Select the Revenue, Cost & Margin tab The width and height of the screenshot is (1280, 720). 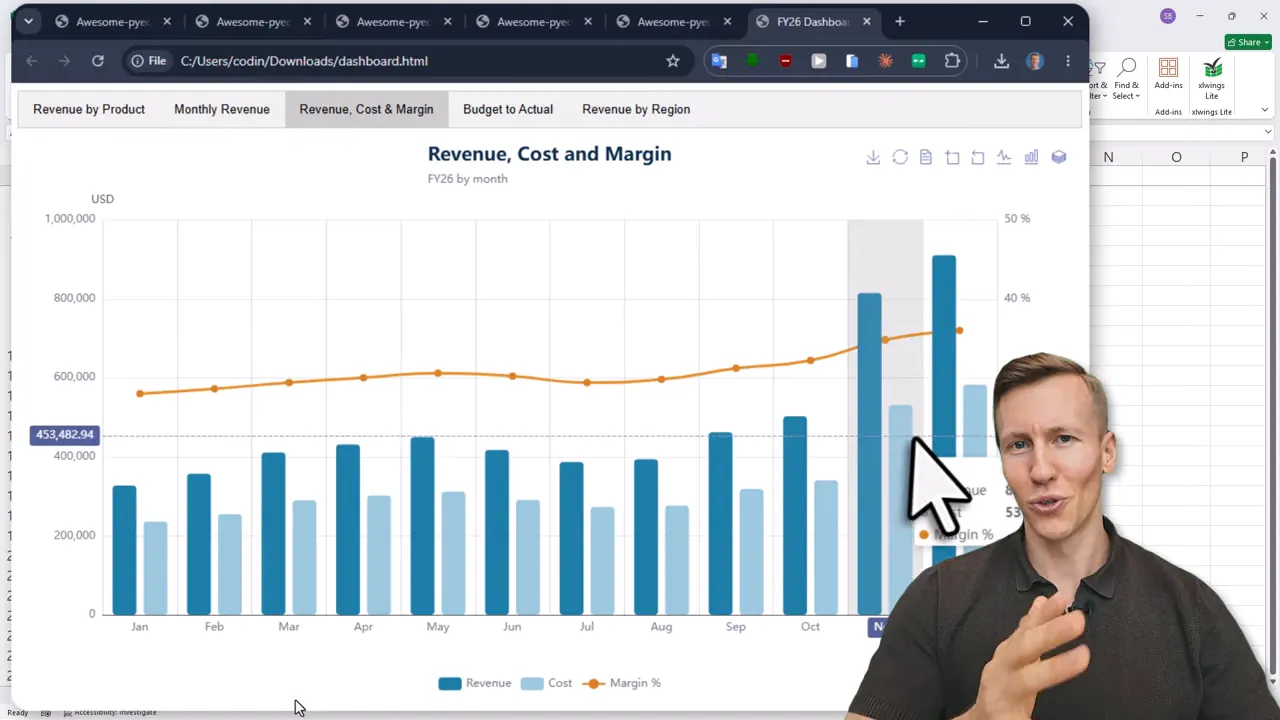(366, 109)
